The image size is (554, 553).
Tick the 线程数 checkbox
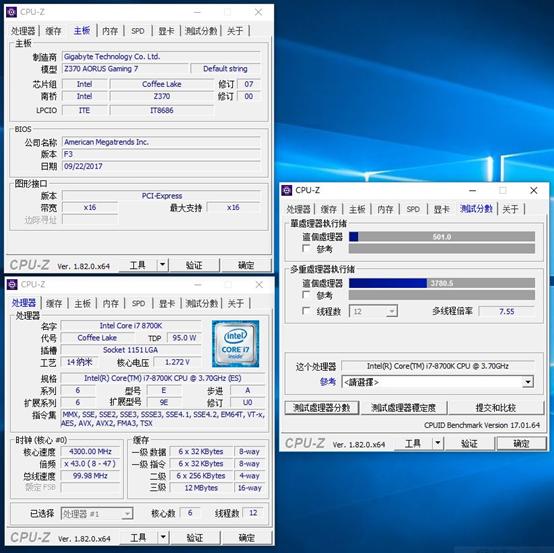pyautogui.click(x=306, y=311)
